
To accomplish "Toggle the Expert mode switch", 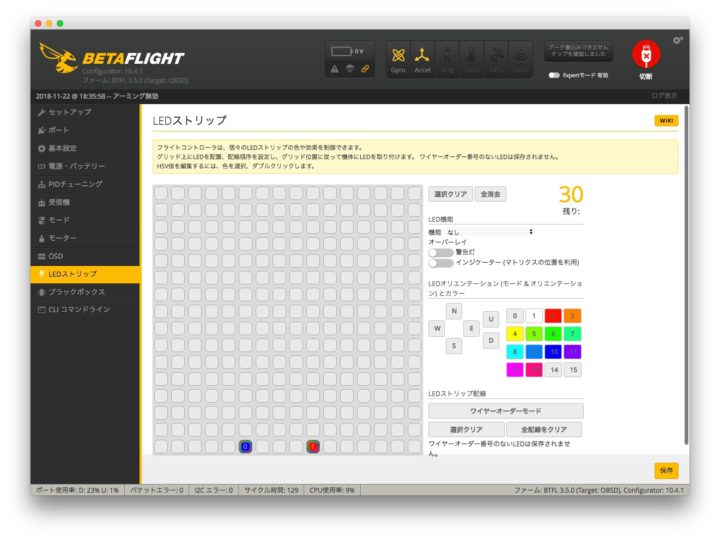I will (554, 75).
